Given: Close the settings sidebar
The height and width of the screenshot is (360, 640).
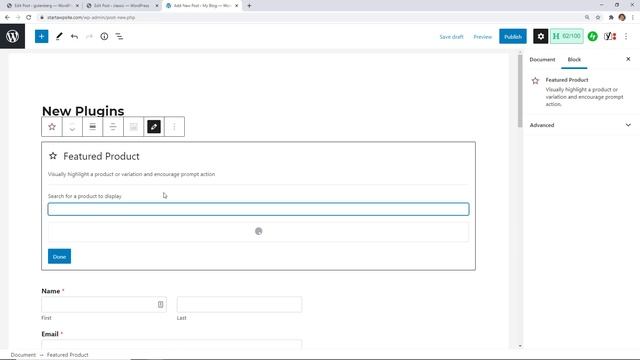Looking at the screenshot, I should pos(628,59).
